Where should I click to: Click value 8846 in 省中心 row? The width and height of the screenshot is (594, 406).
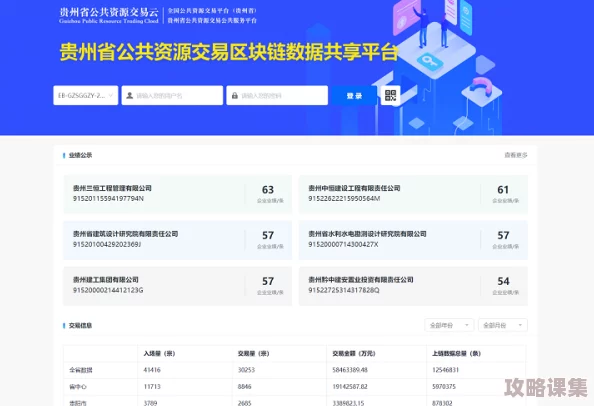tap(245, 386)
